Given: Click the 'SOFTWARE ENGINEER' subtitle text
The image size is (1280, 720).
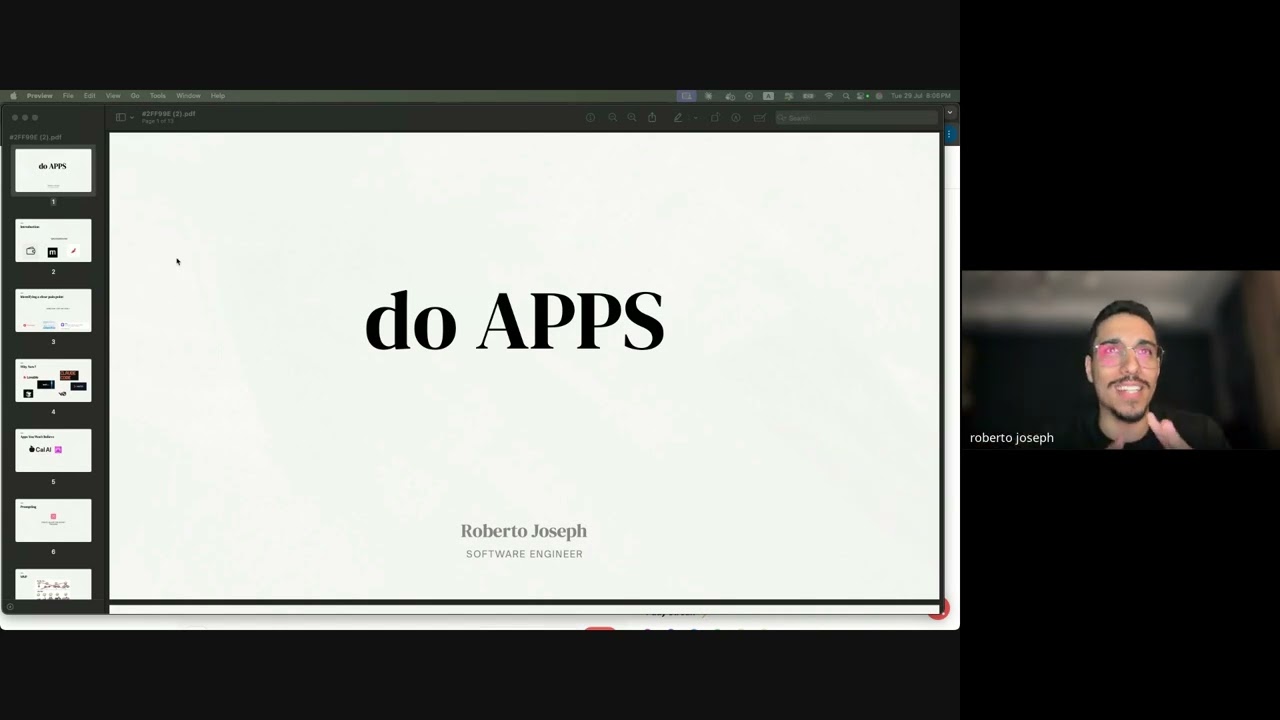Looking at the screenshot, I should click(x=524, y=554).
